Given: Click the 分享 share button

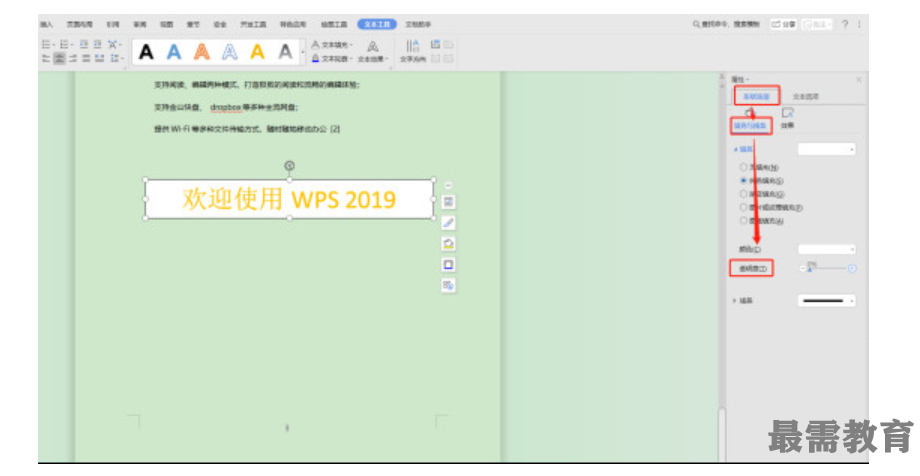Looking at the screenshot, I should (783, 24).
